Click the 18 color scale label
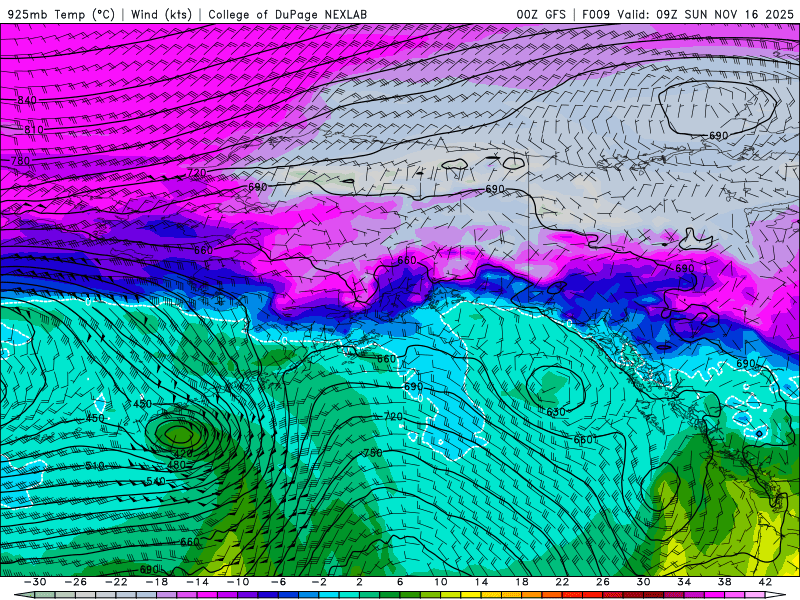The width and height of the screenshot is (800, 600). (522, 582)
